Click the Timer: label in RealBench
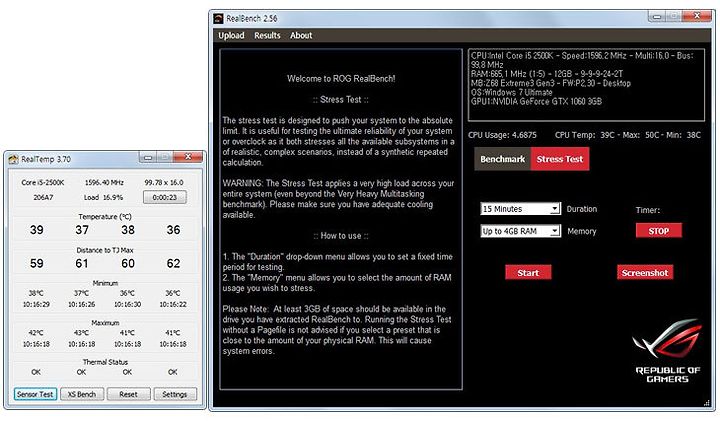The image size is (720, 421). (x=648, y=210)
